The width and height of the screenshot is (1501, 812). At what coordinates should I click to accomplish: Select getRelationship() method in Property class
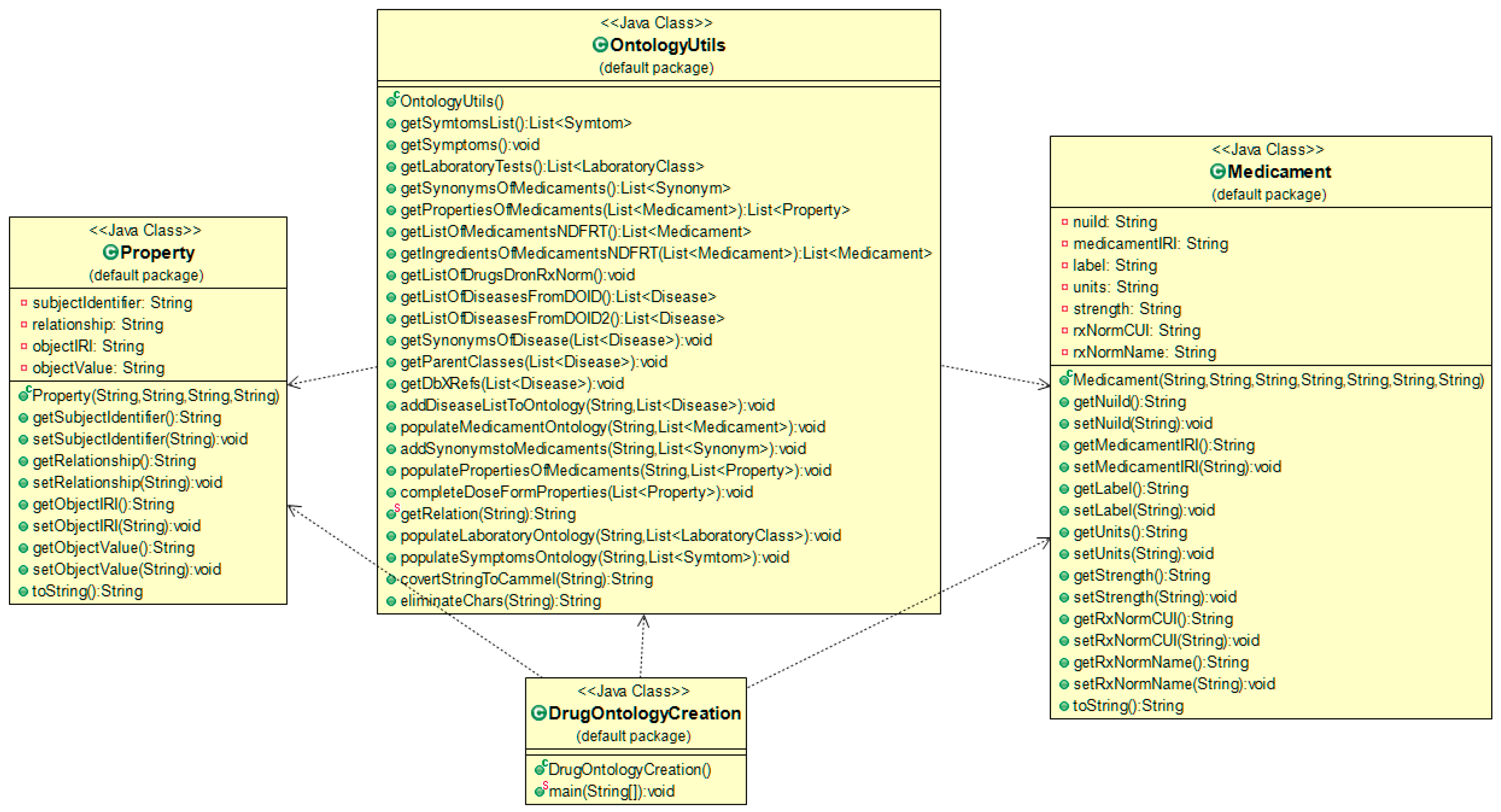[113, 461]
